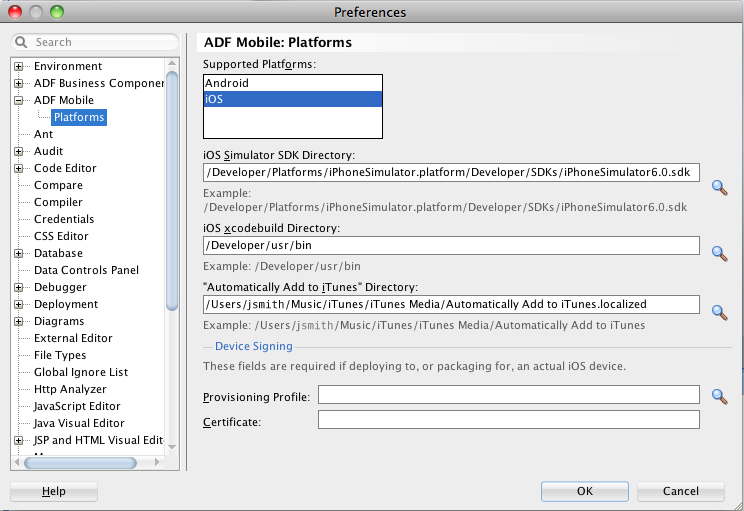The image size is (744, 511).
Task: Select the Deployment tree label
Action: click(x=66, y=304)
